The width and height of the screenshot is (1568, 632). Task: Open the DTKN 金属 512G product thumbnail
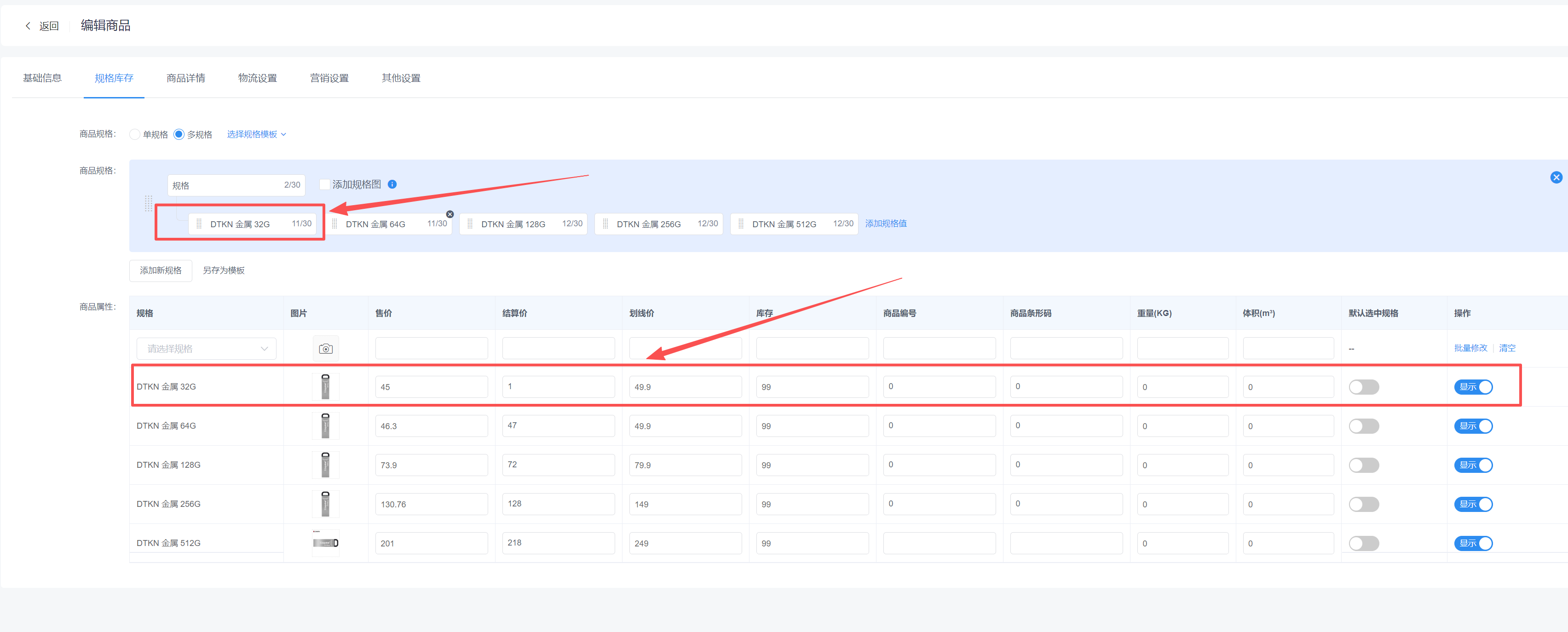point(326,543)
